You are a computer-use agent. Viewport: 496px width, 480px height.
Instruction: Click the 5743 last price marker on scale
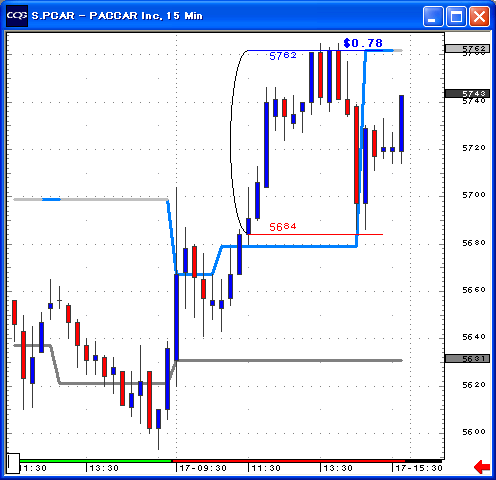(x=468, y=93)
